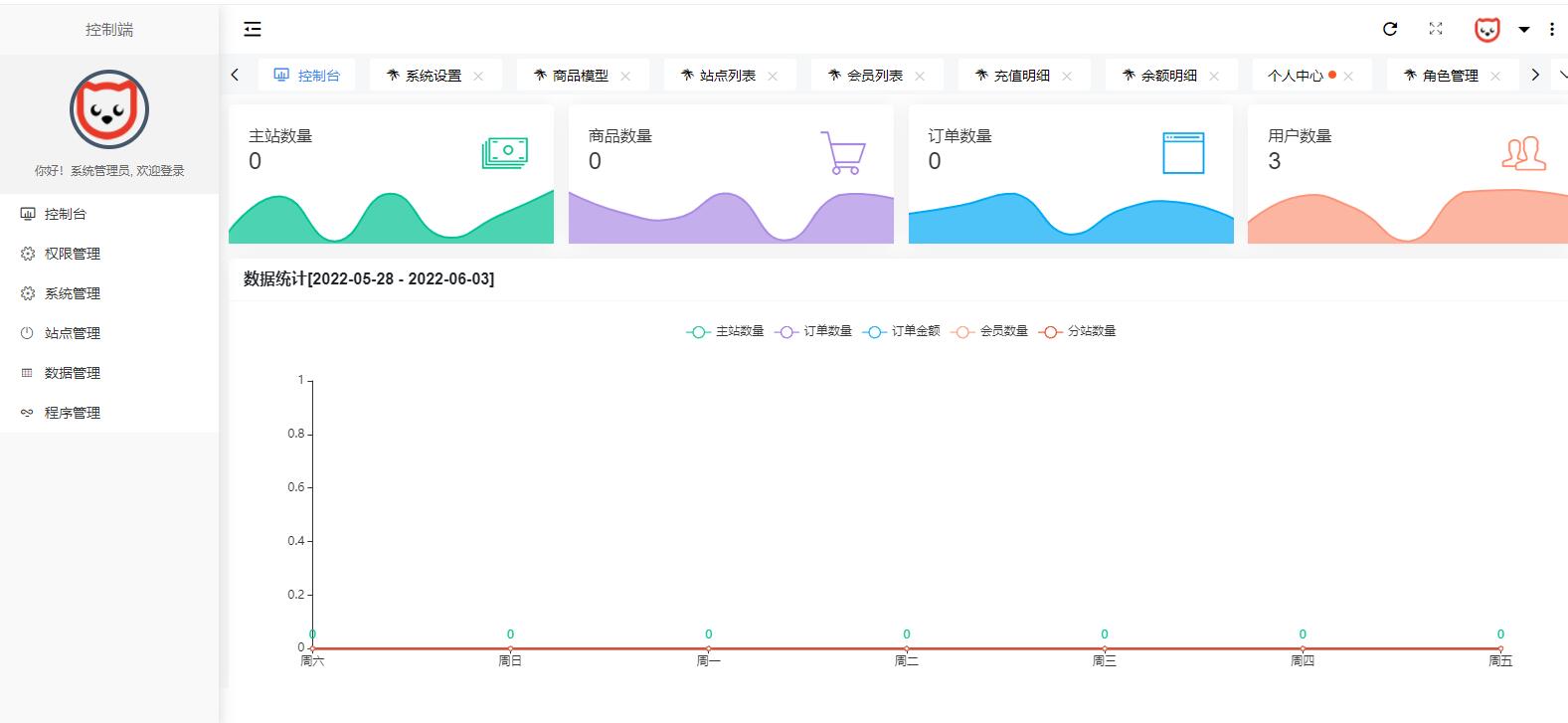Open 控制台 in the sidebar

click(65, 214)
